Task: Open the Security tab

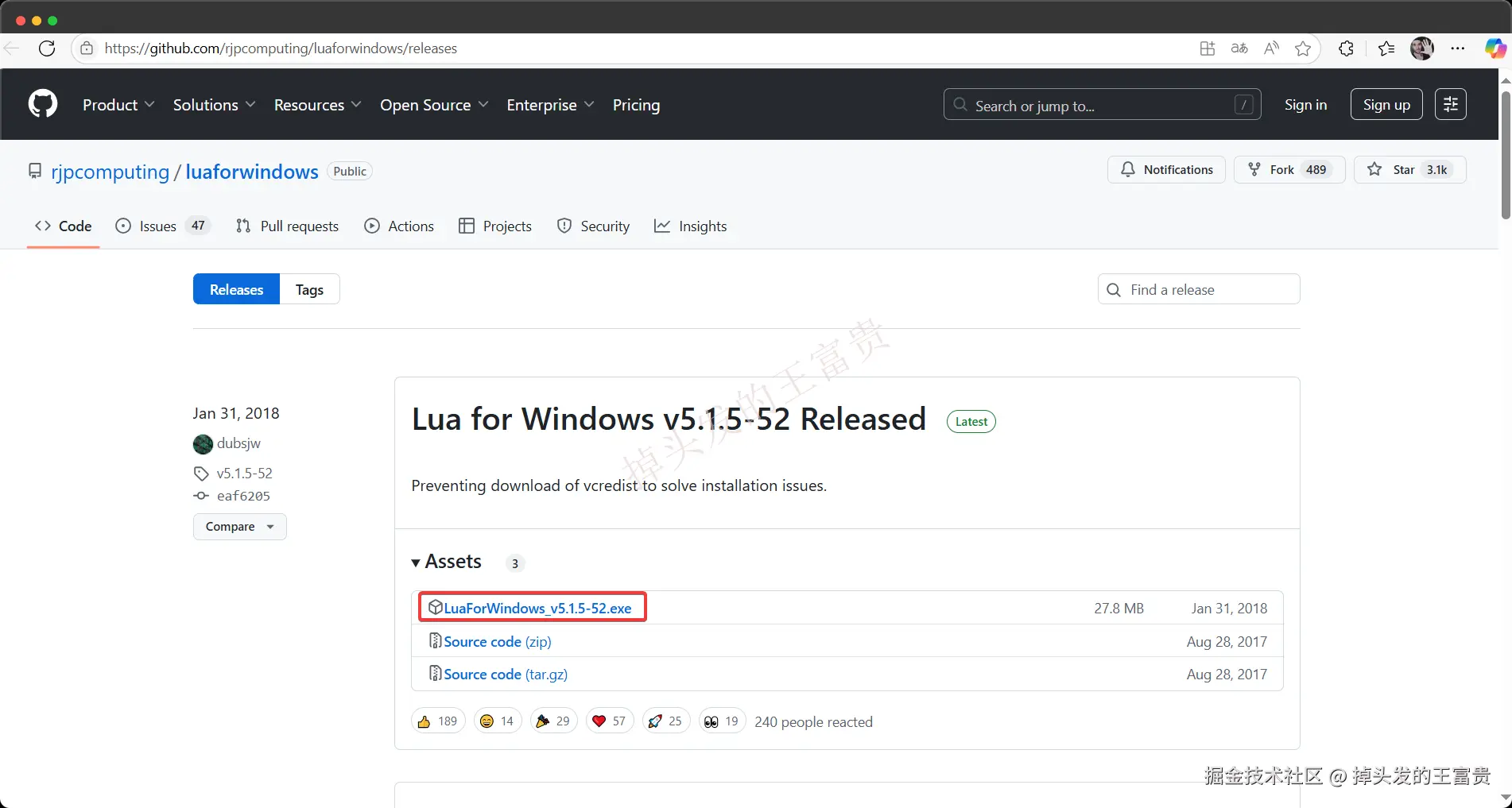Action: [x=593, y=226]
